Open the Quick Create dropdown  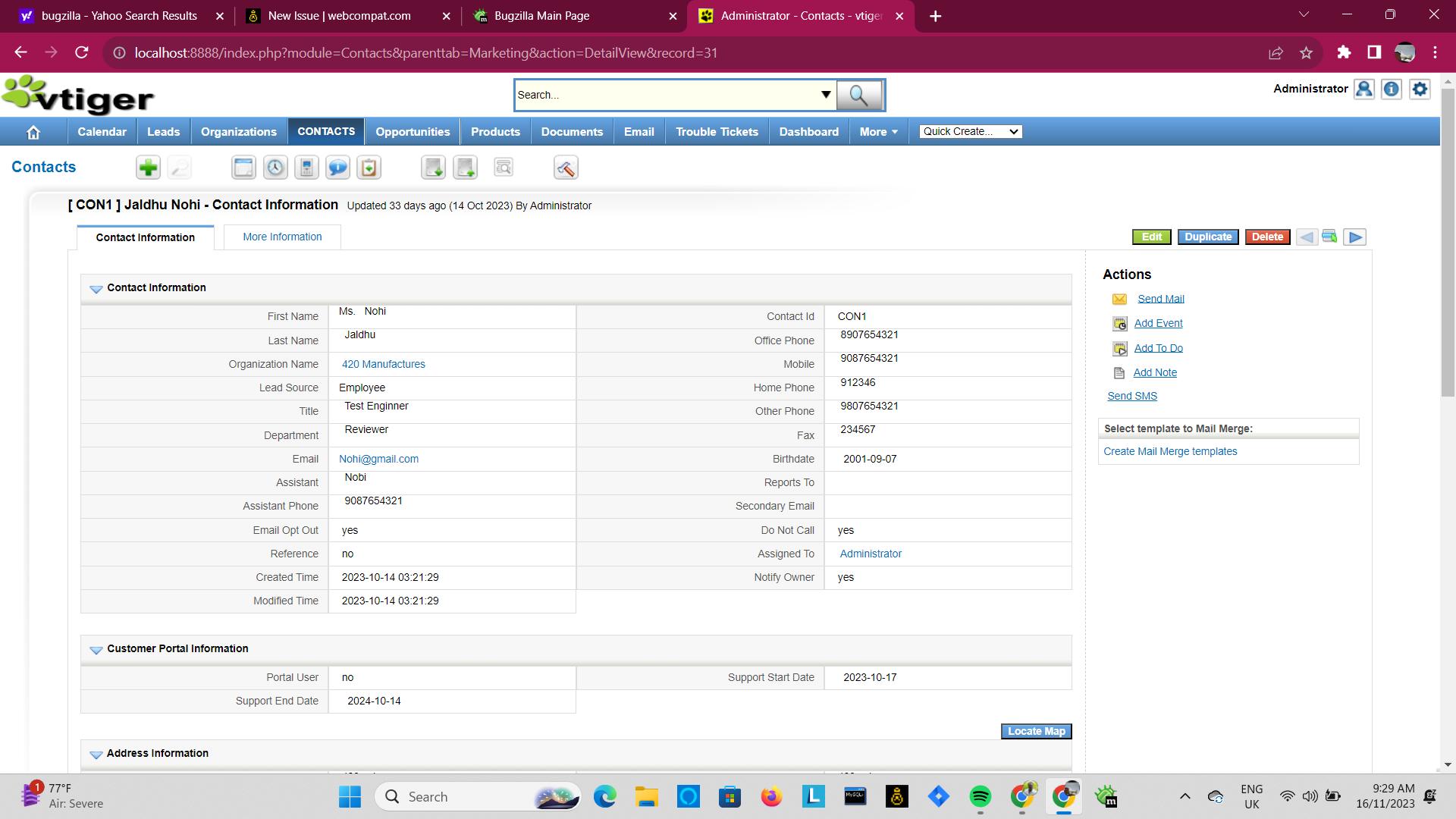[x=970, y=132]
